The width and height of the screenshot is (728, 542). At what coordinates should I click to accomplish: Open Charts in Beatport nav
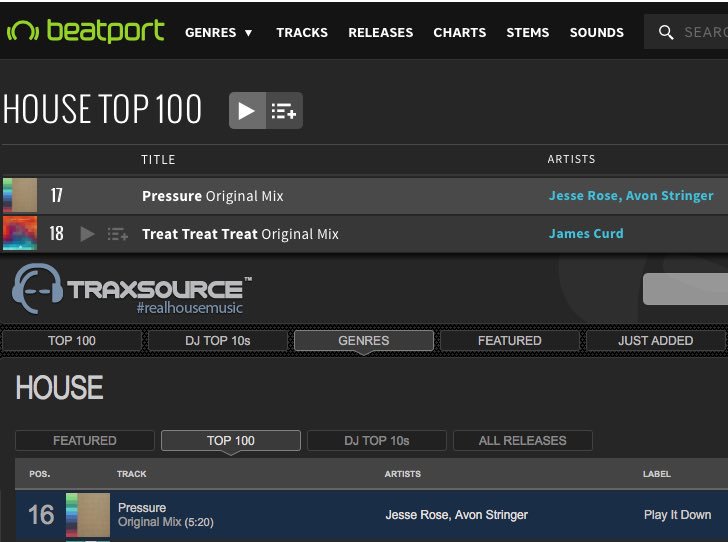[x=460, y=33]
